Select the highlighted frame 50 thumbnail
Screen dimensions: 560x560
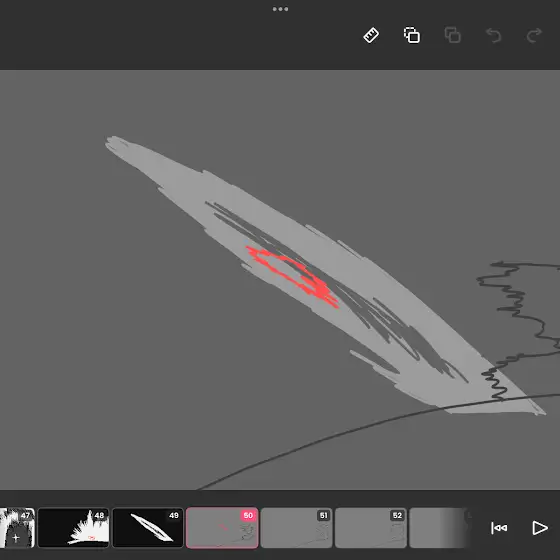[222, 528]
